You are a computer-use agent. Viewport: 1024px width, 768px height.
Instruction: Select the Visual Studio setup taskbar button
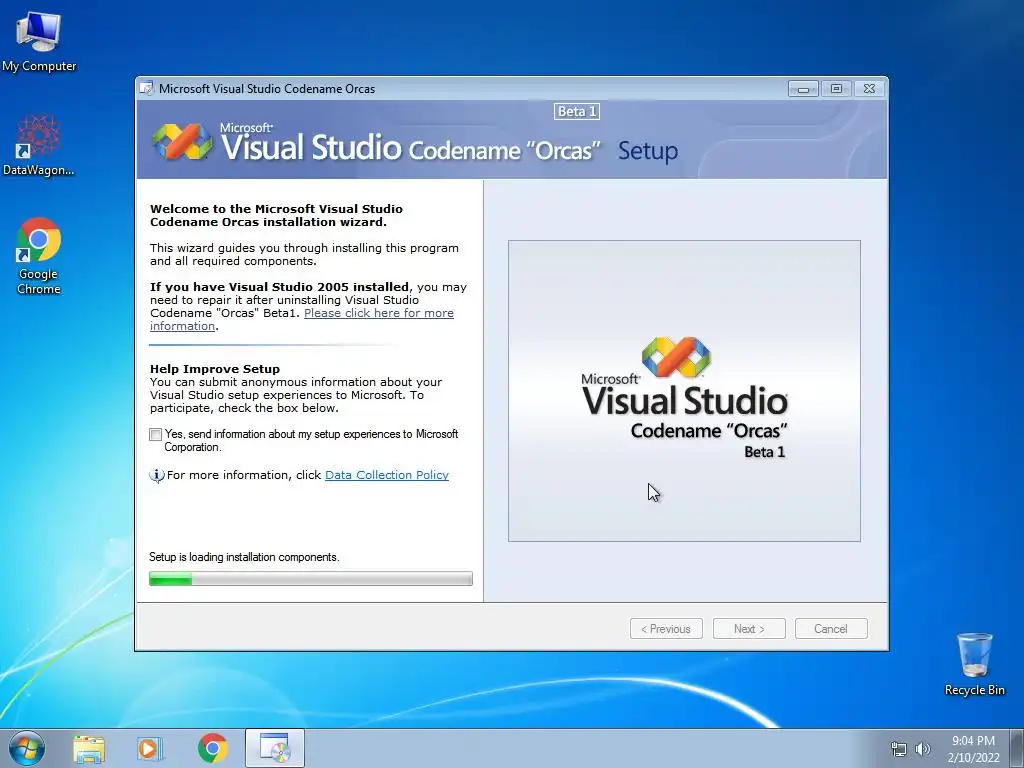(x=275, y=748)
